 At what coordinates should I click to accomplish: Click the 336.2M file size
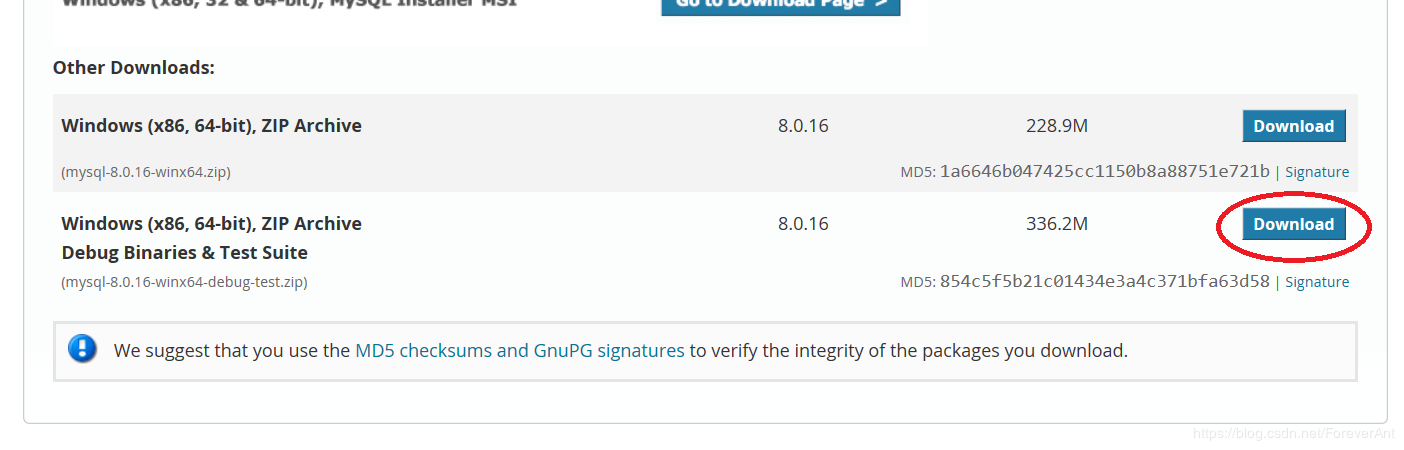1056,224
